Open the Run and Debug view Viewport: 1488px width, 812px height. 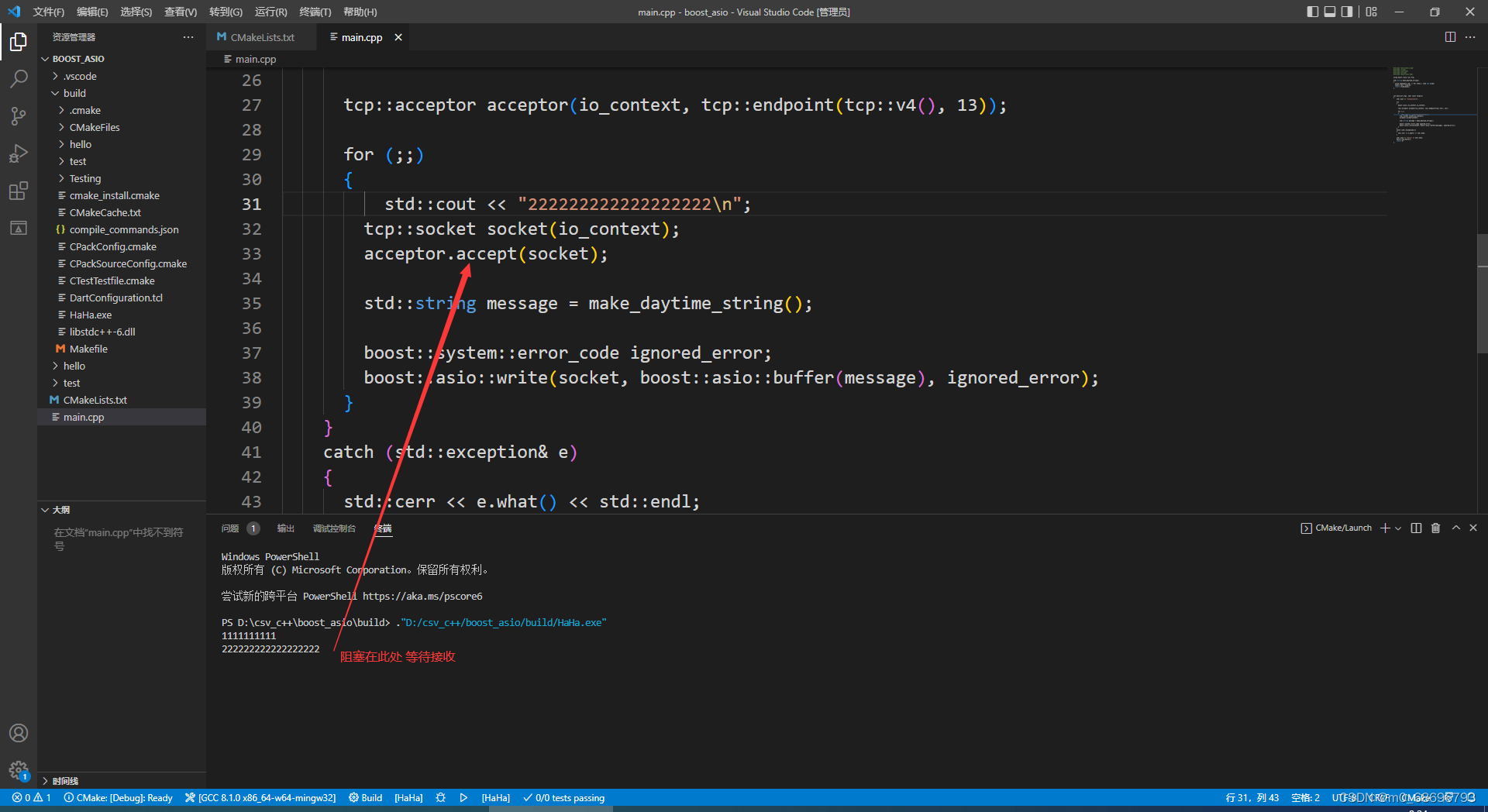pyautogui.click(x=19, y=153)
